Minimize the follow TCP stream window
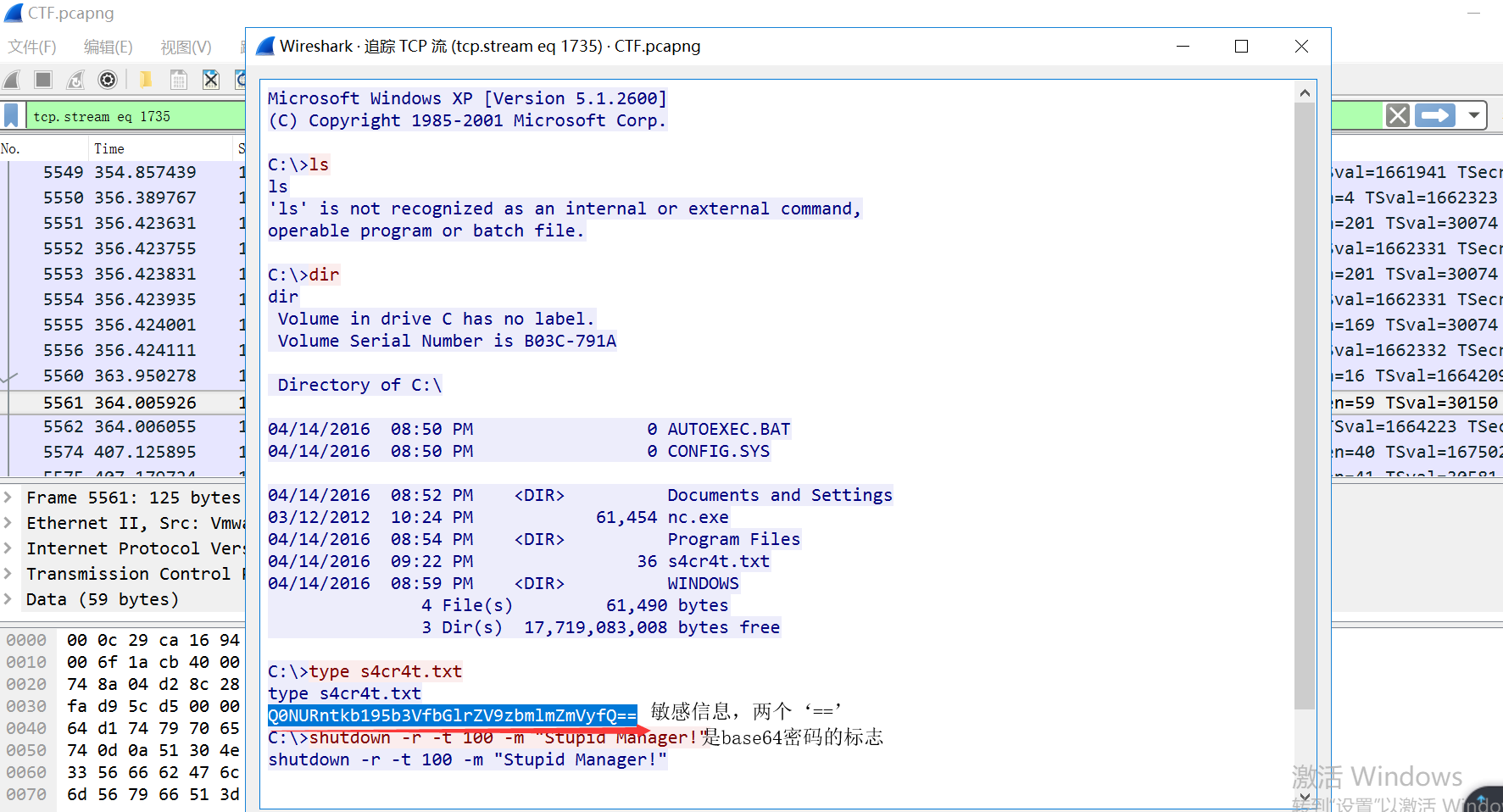The image size is (1503, 812). [x=1183, y=47]
